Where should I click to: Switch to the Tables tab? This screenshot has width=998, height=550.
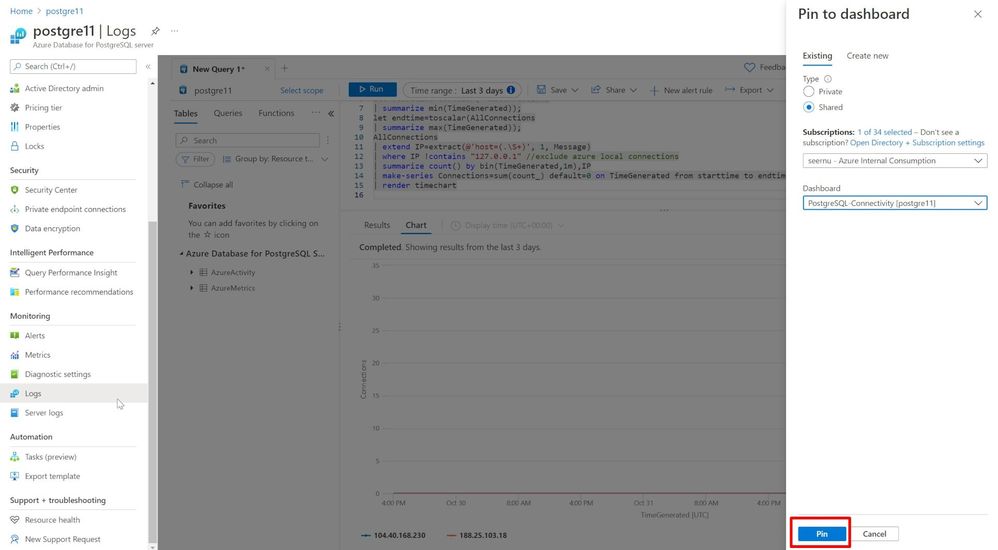pos(186,113)
